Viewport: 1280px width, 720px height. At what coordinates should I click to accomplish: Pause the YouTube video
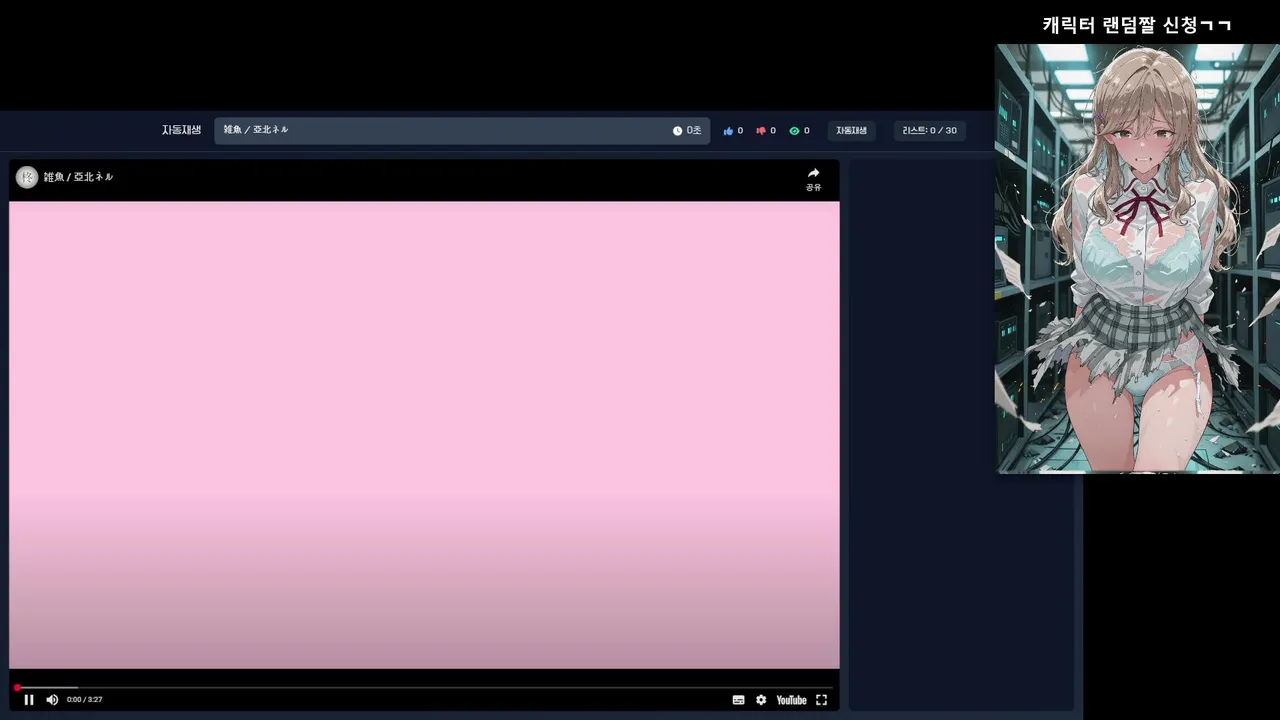(29, 700)
